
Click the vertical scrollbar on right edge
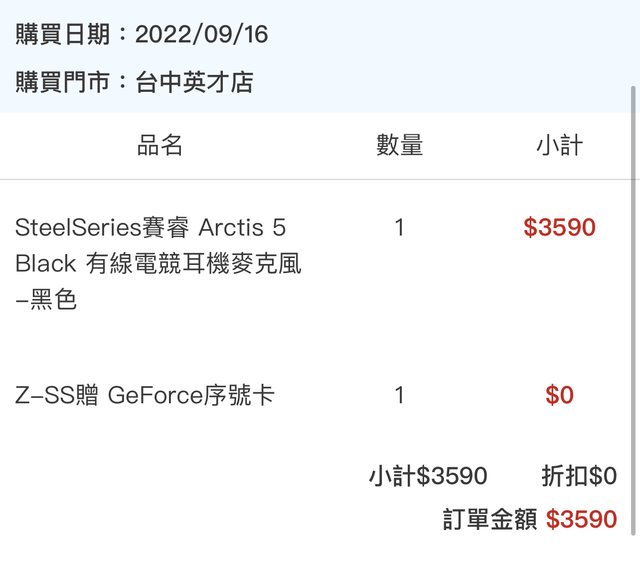[633, 310]
